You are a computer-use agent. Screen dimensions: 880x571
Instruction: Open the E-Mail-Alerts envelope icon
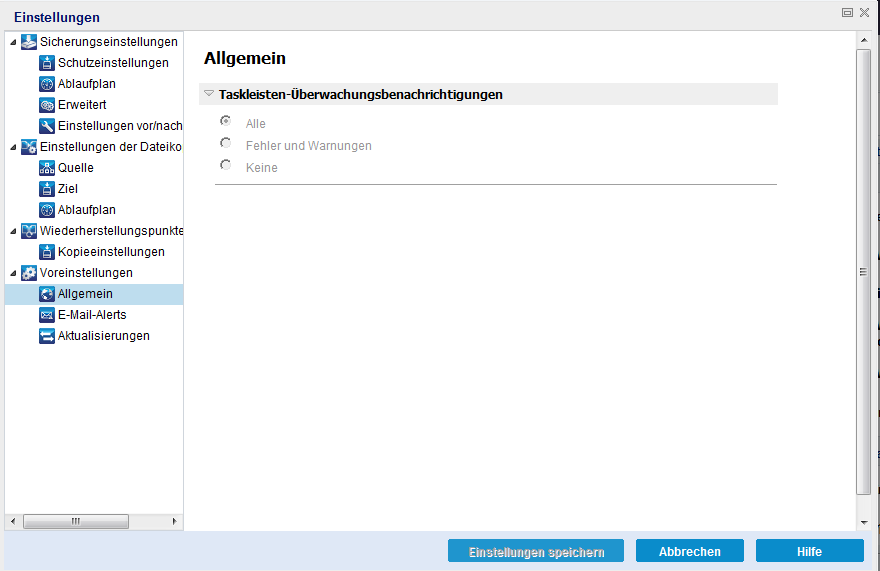pyautogui.click(x=47, y=315)
